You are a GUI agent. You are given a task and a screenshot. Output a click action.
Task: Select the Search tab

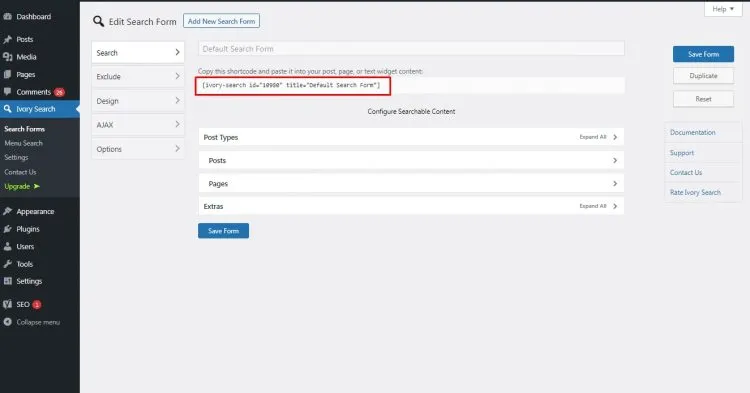tap(138, 53)
